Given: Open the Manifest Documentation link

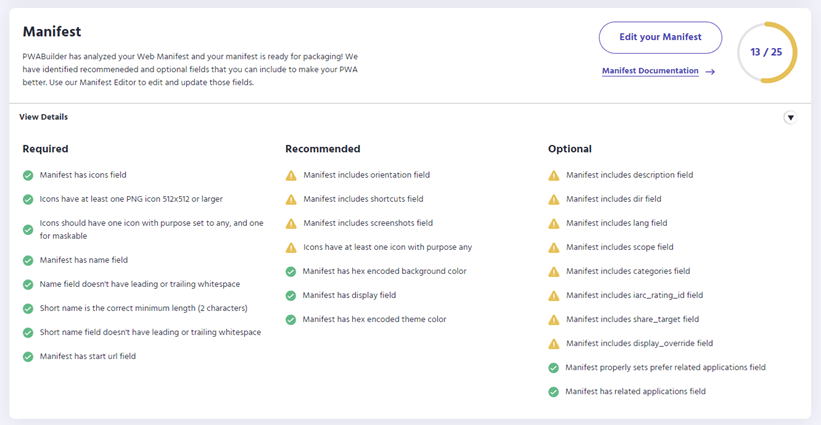Looking at the screenshot, I should [650, 71].
